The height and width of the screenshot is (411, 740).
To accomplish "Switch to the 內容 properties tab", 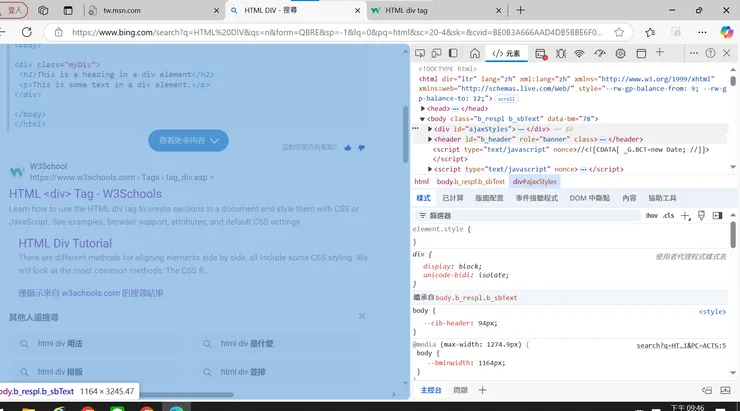I will point(629,198).
